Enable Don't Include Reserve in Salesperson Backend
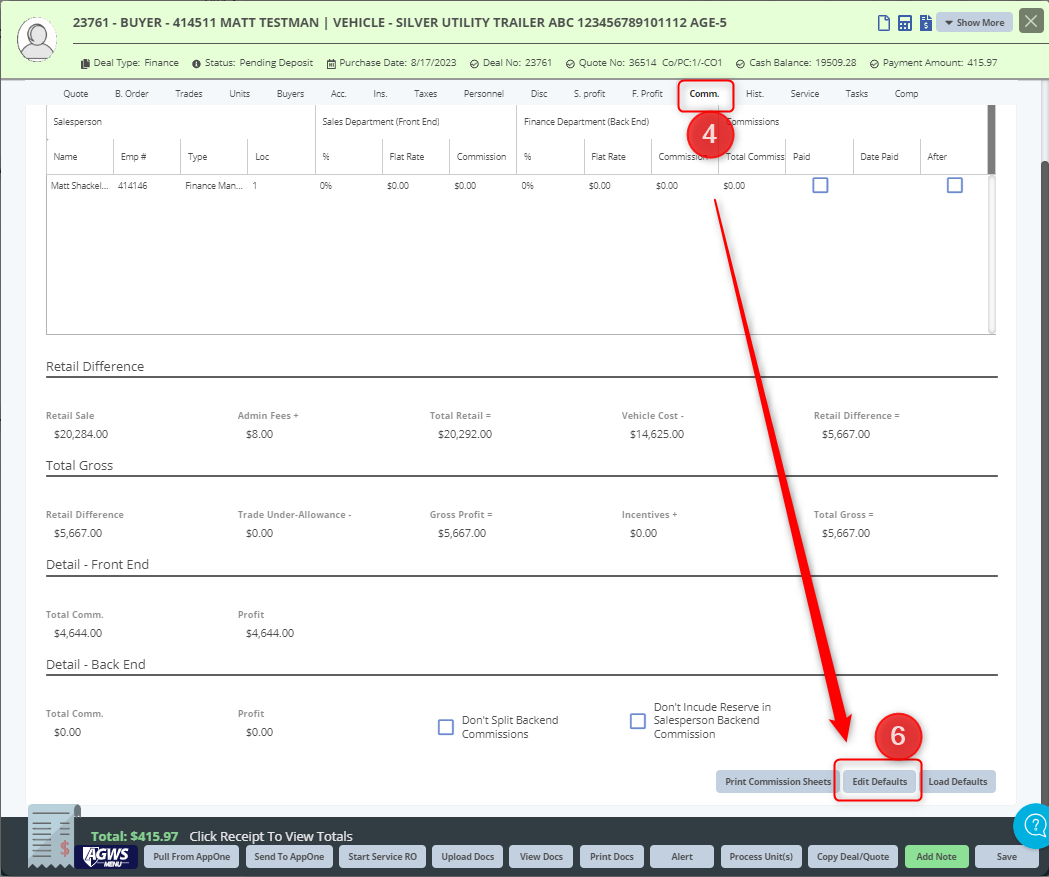The image size is (1049, 877). coord(638,721)
